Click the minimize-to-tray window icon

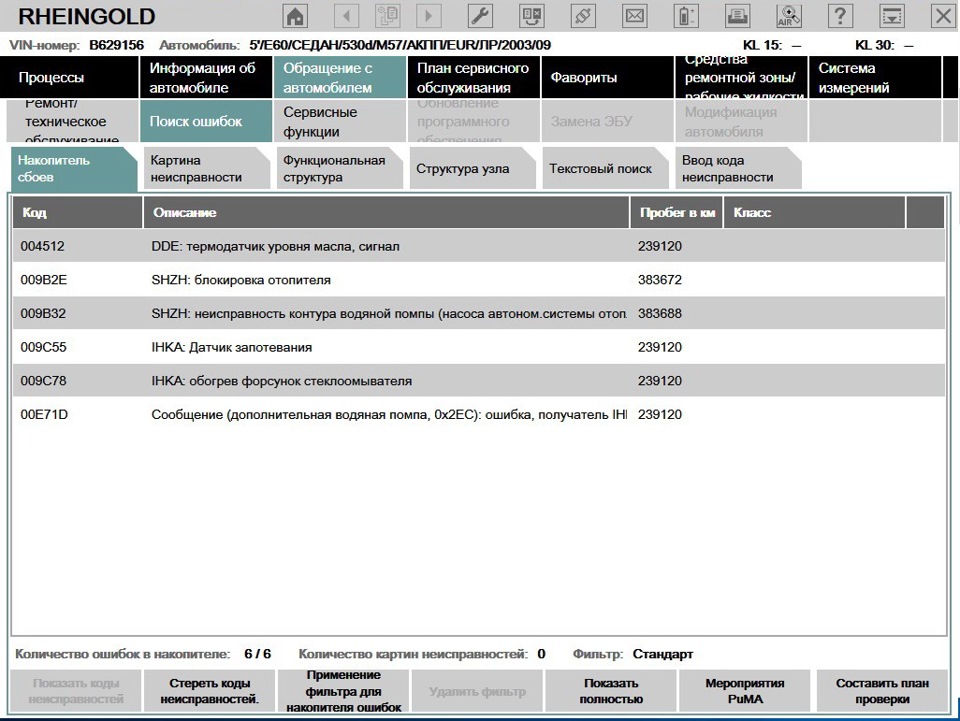click(x=891, y=16)
